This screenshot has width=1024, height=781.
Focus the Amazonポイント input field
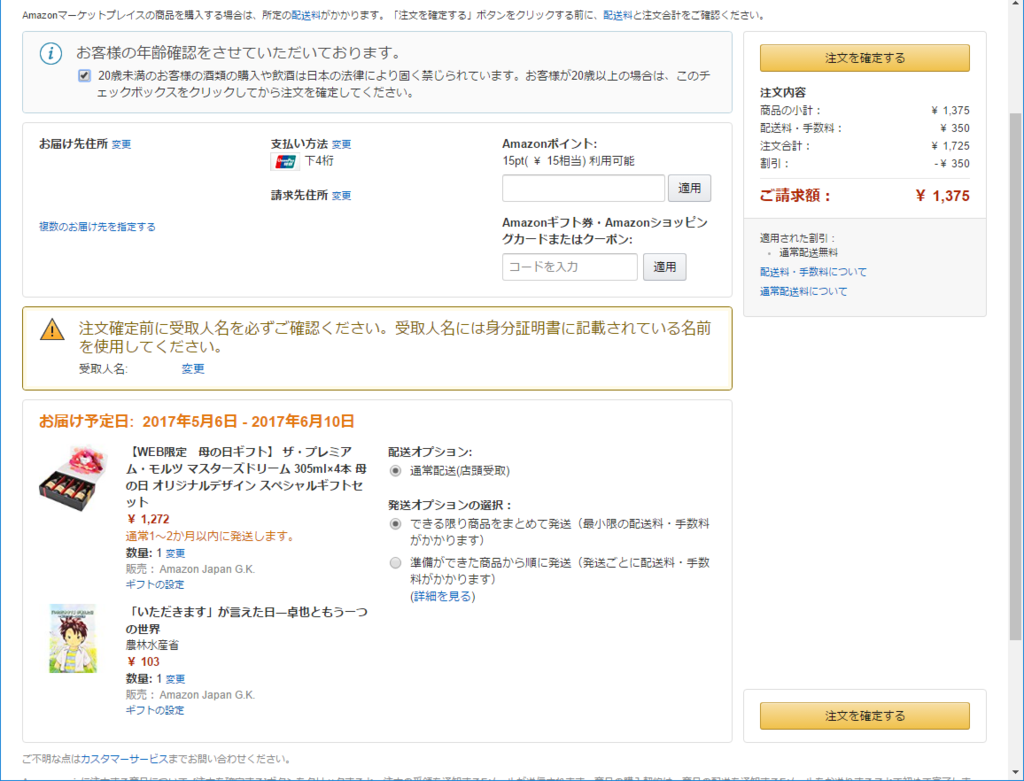tap(583, 188)
